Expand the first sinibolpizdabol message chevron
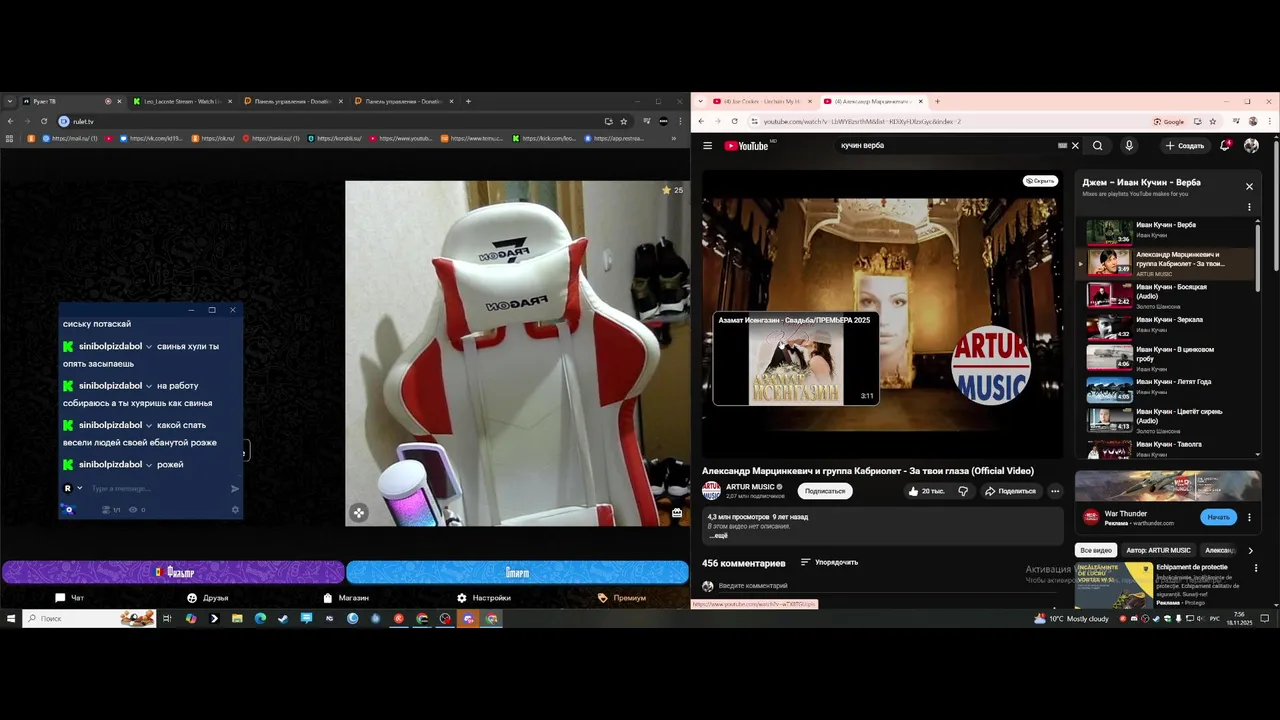This screenshot has height=720, width=1280. 149,347
